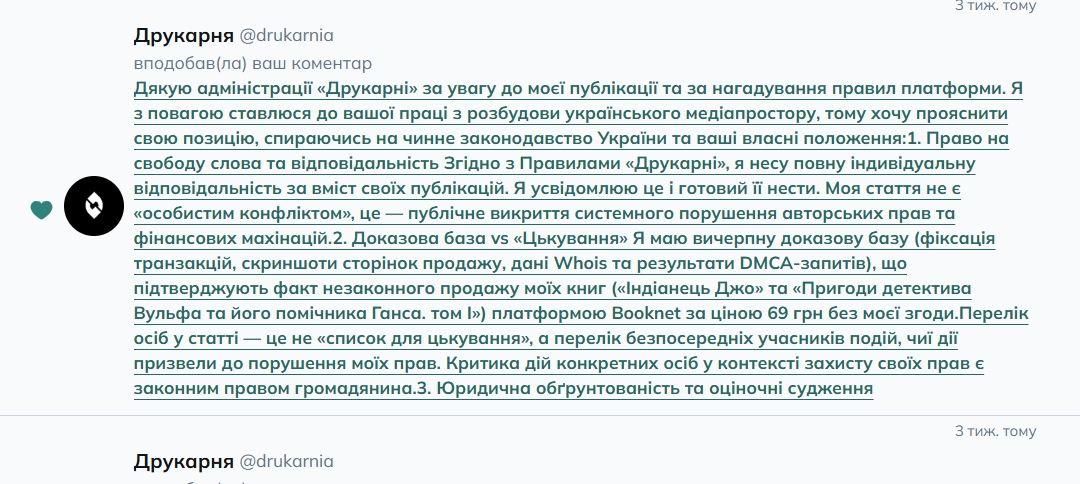Viewport: 1080px width, 484px height.
Task: Click the first @drukarnia handle
Action: 286,37
